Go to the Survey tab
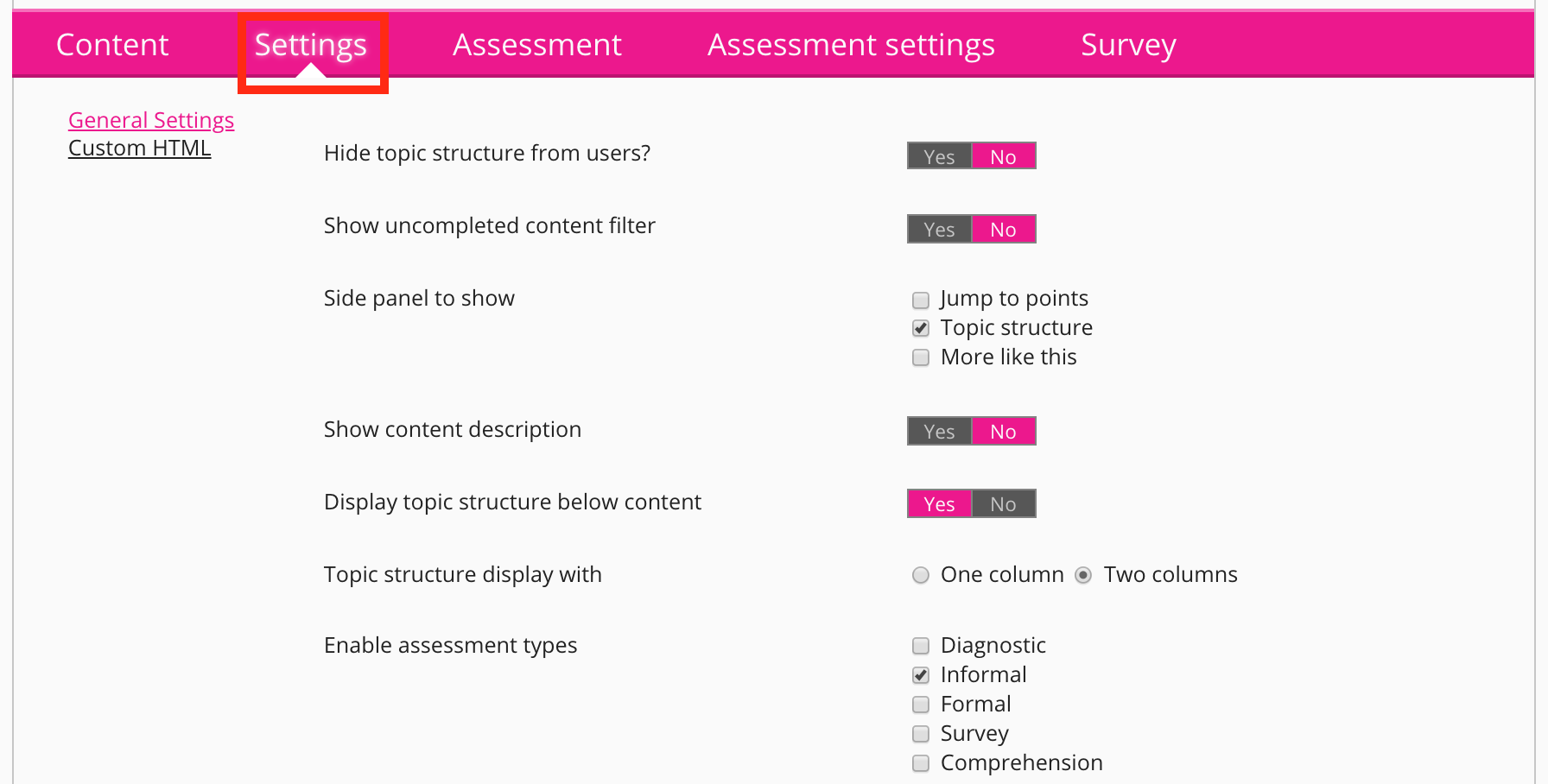Screen dimensions: 1548x784 [1128, 45]
